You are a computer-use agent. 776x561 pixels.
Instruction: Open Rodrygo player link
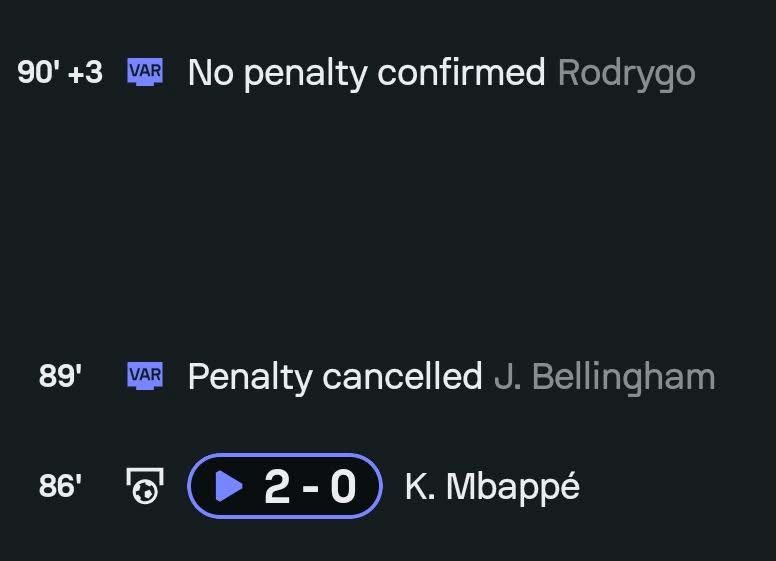[627, 74]
